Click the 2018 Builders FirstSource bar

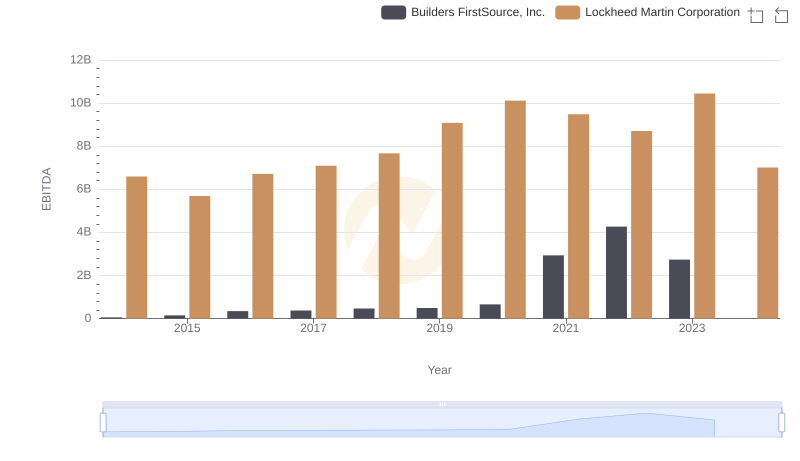tap(364, 314)
